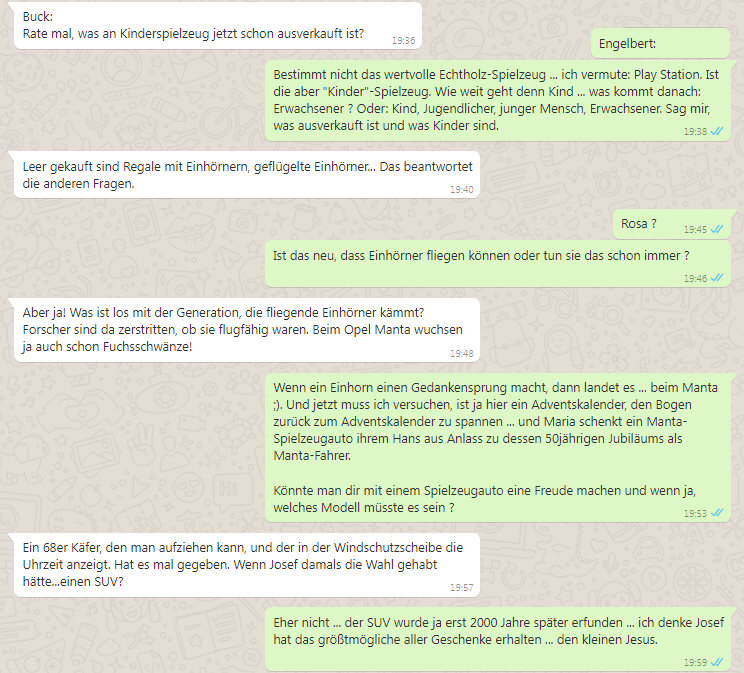Click read checkmarks on 'Rosa ?' message

pyautogui.click(x=717, y=229)
